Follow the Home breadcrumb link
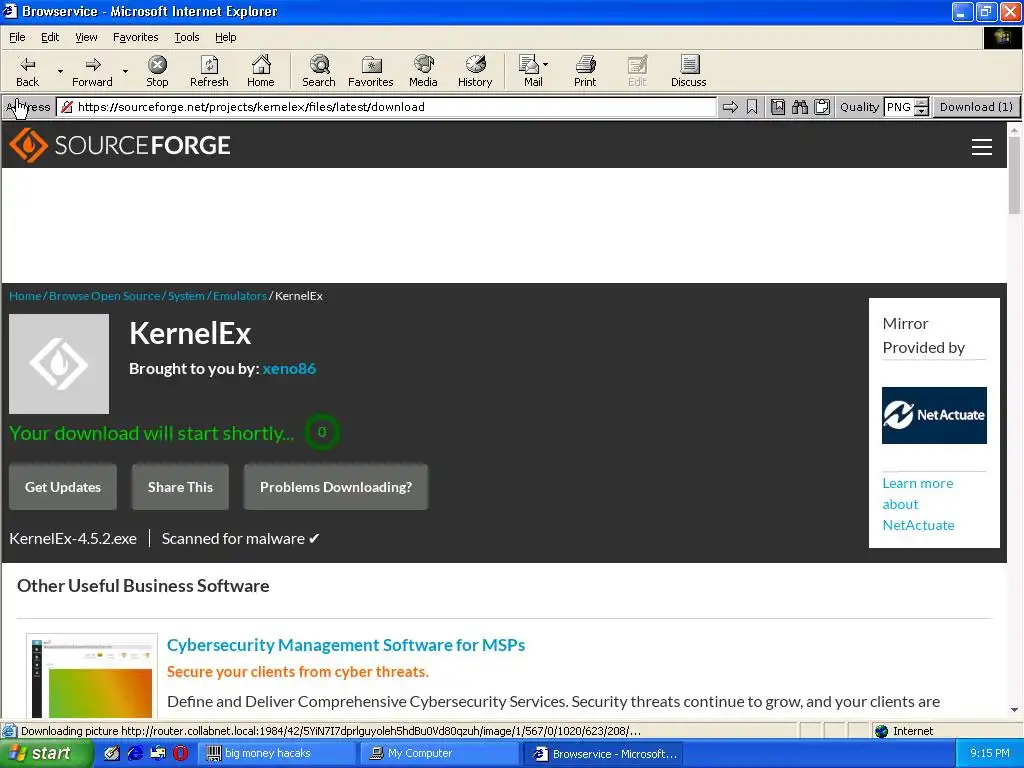 [25, 296]
